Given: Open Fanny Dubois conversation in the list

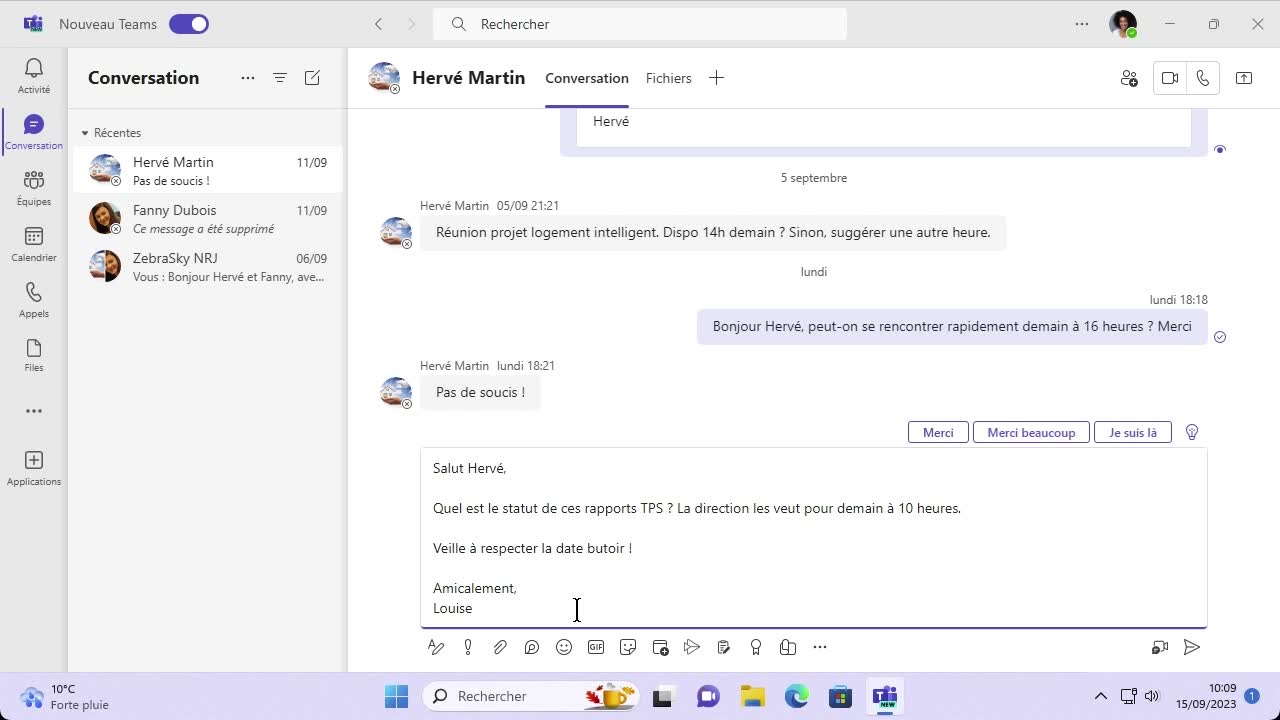Looking at the screenshot, I should coord(208,219).
